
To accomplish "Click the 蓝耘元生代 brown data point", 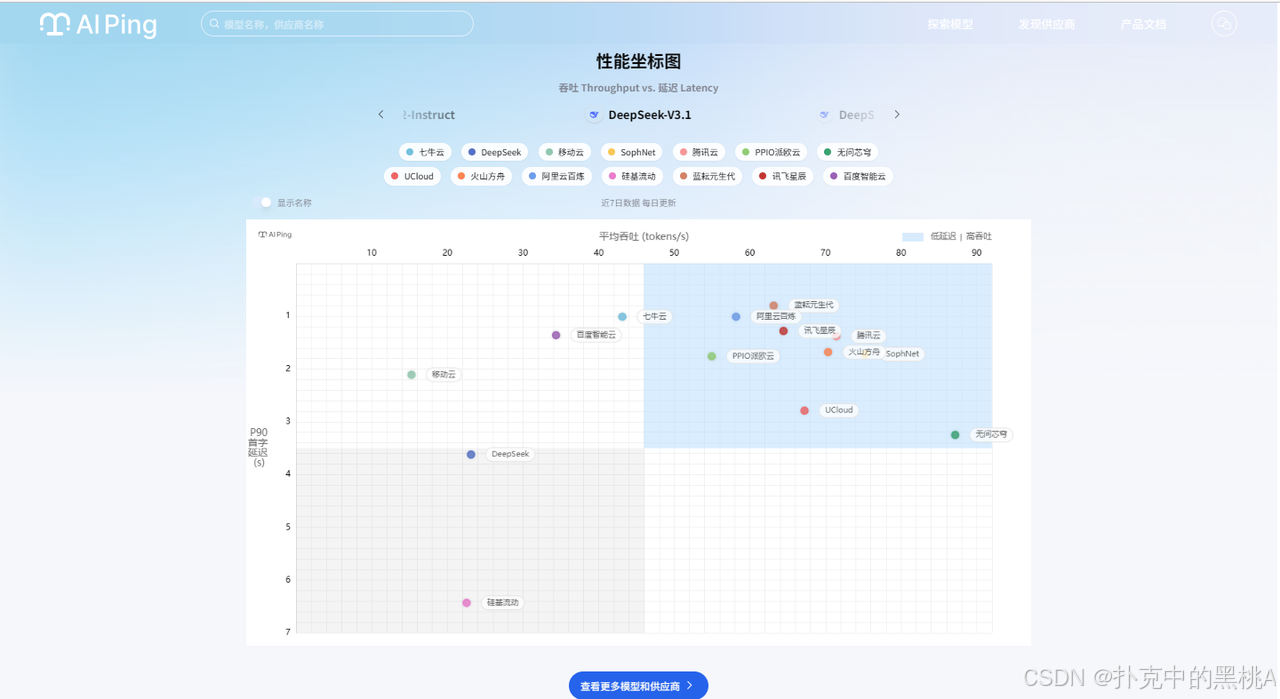I will tap(773, 306).
